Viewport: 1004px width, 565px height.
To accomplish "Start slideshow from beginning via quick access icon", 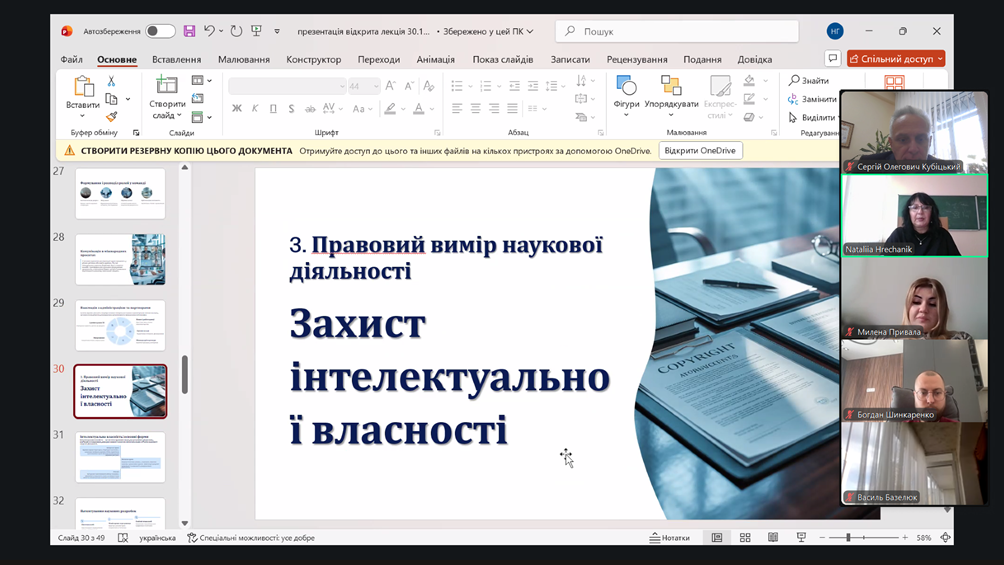I will click(x=256, y=31).
